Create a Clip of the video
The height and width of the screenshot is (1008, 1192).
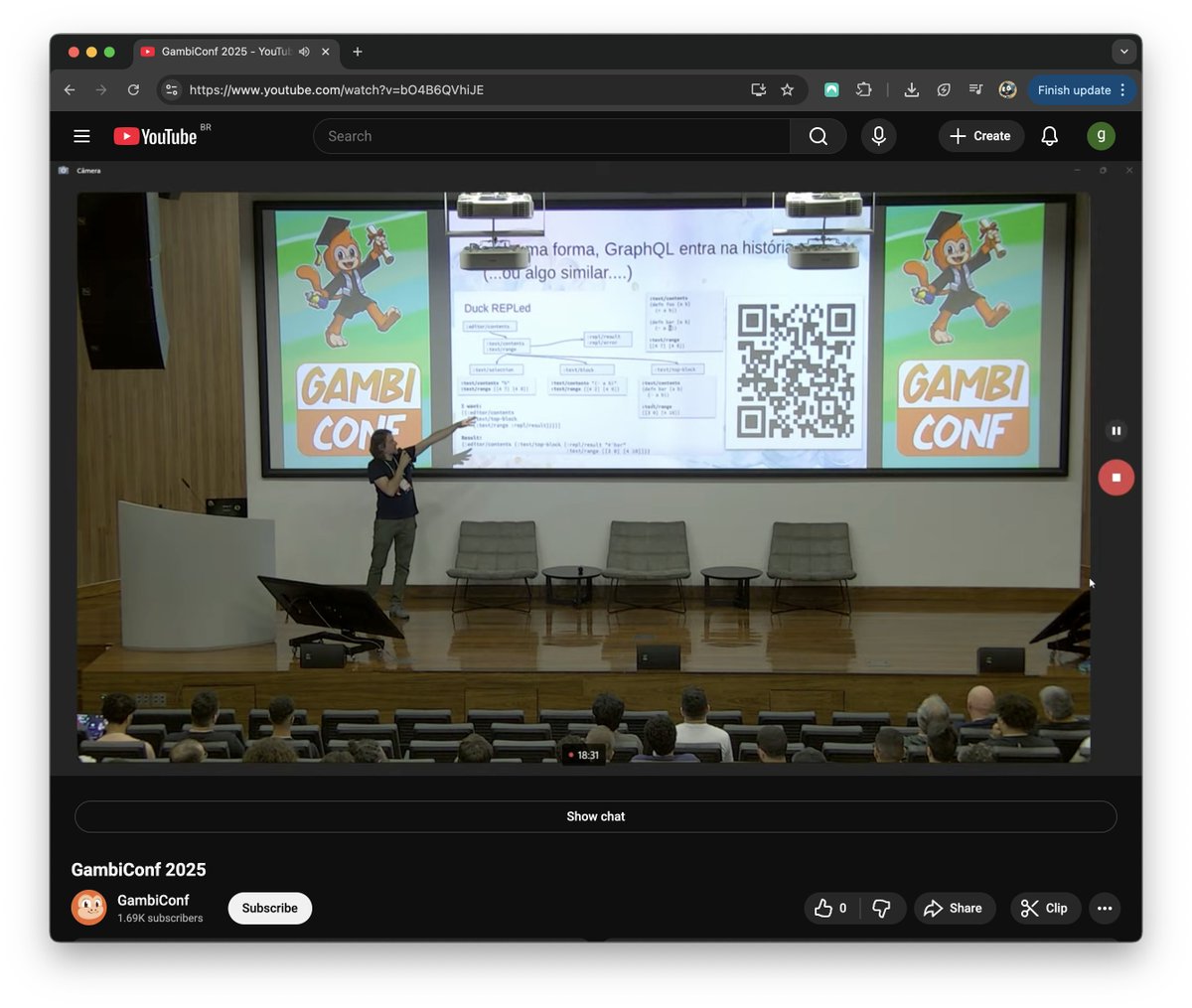(1044, 908)
